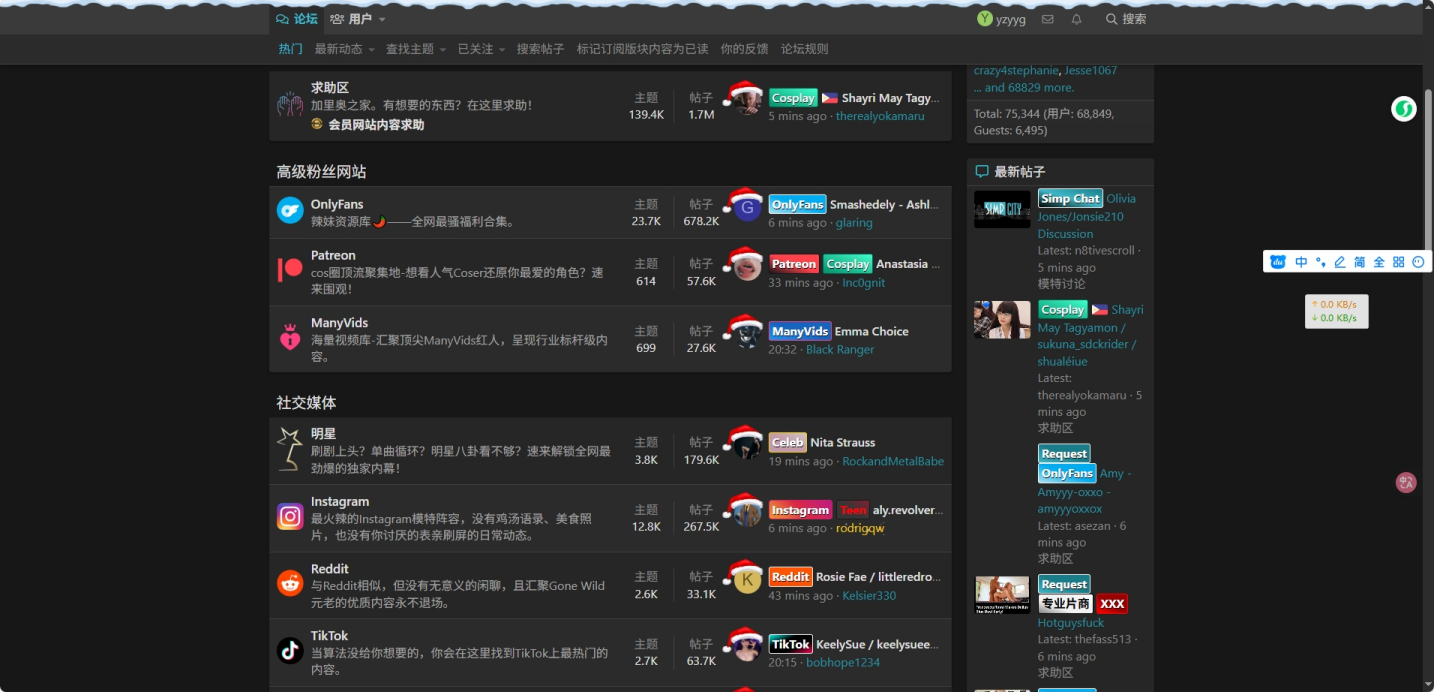Open Simp City thread thumbnail

[x=1002, y=209]
